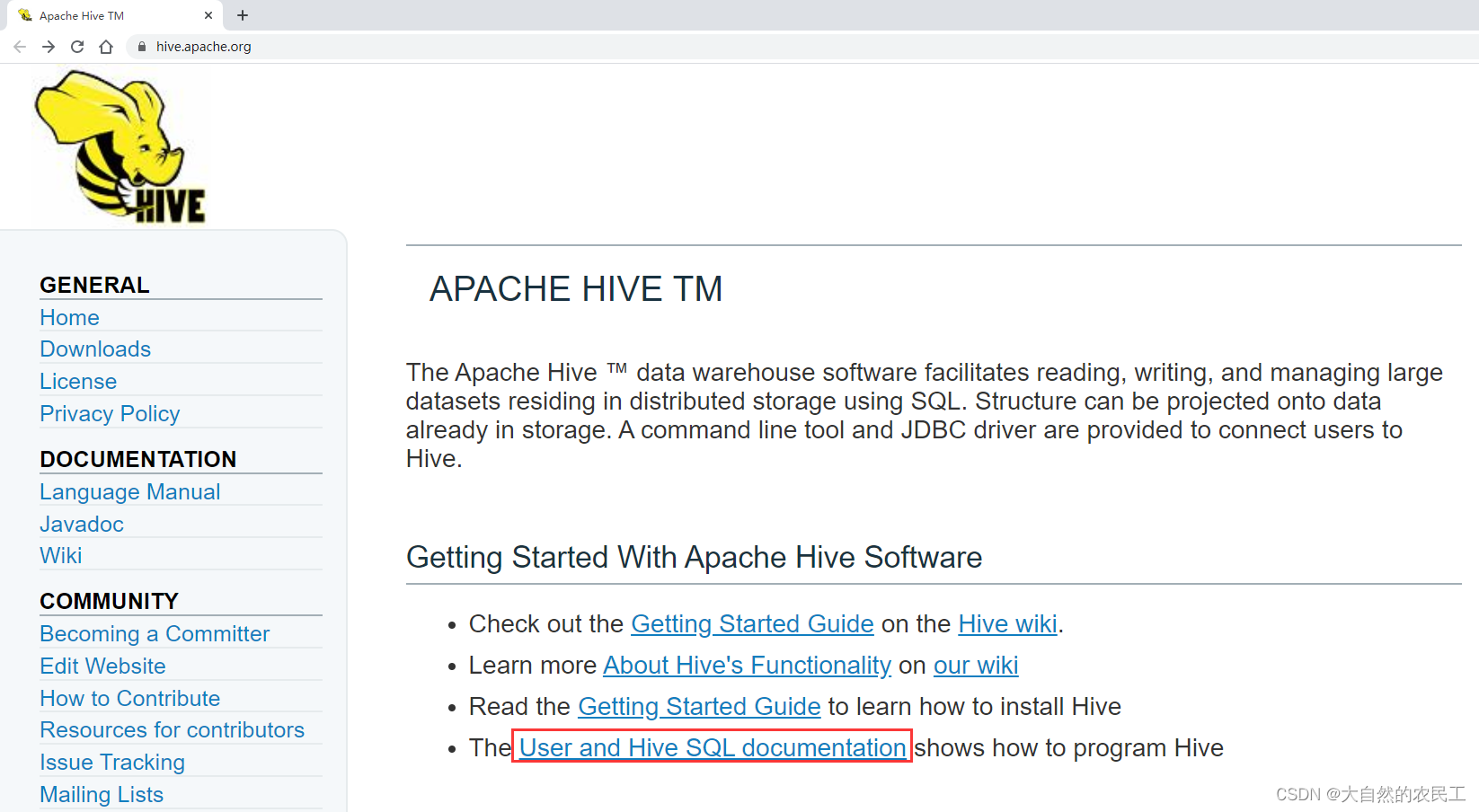The image size is (1479, 812).
Task: Open the Mailing Lists link
Action: 102,795
